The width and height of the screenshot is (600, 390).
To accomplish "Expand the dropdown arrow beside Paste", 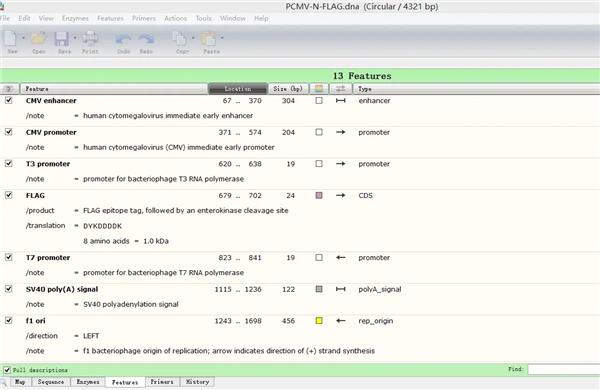I will point(222,38).
